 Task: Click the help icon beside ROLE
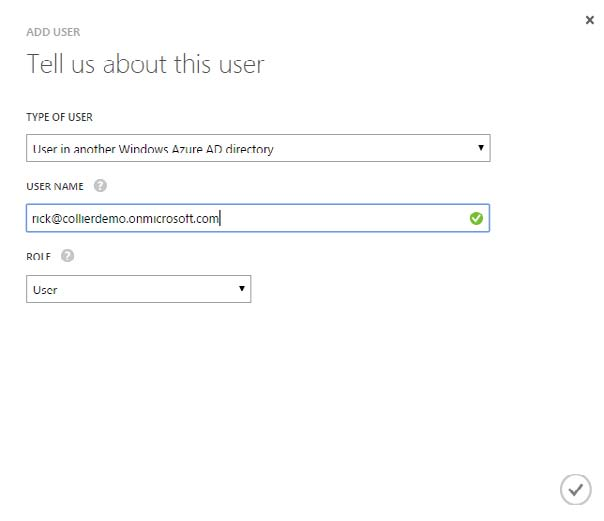pos(67,256)
